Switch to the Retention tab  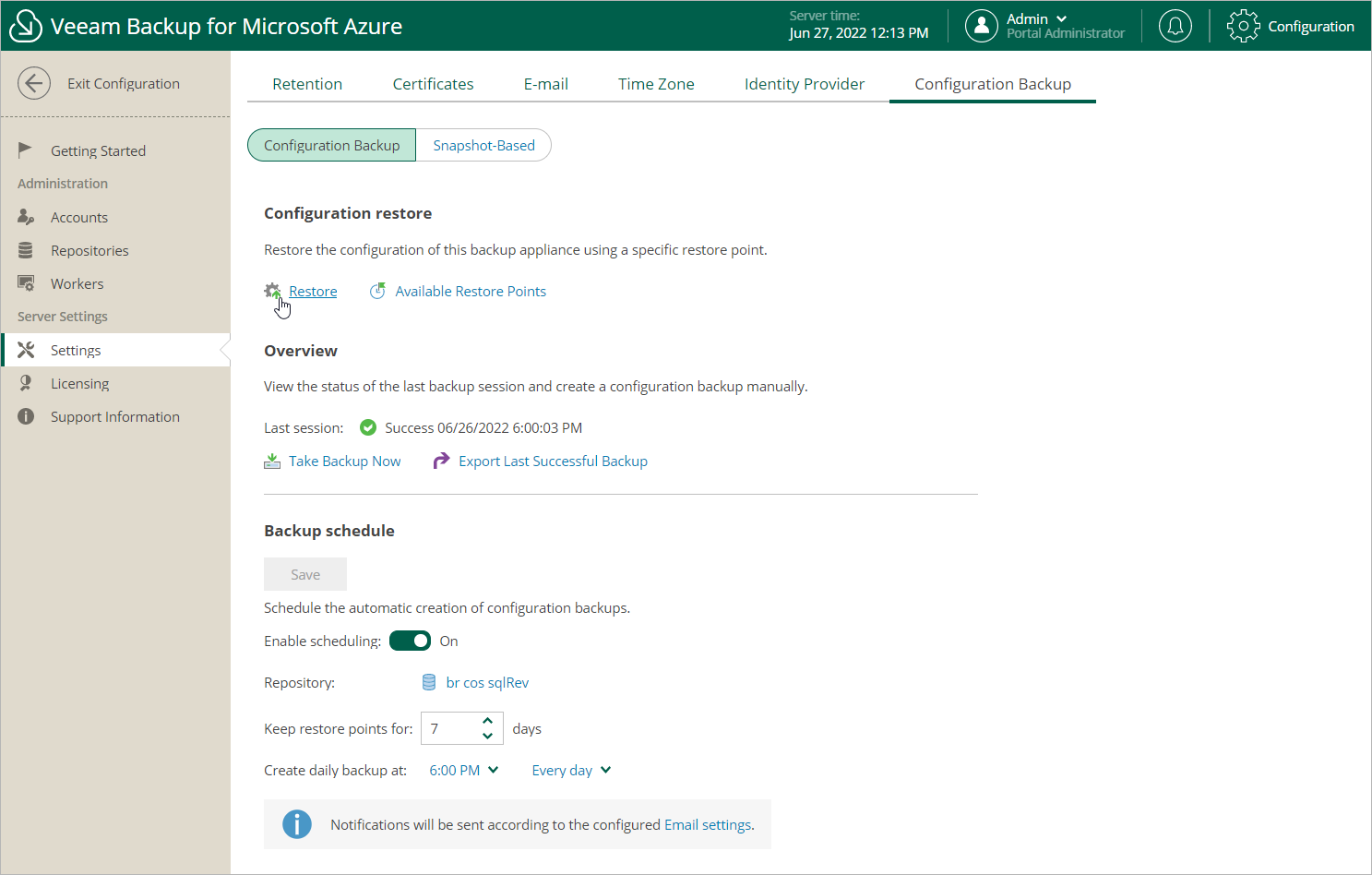(307, 83)
